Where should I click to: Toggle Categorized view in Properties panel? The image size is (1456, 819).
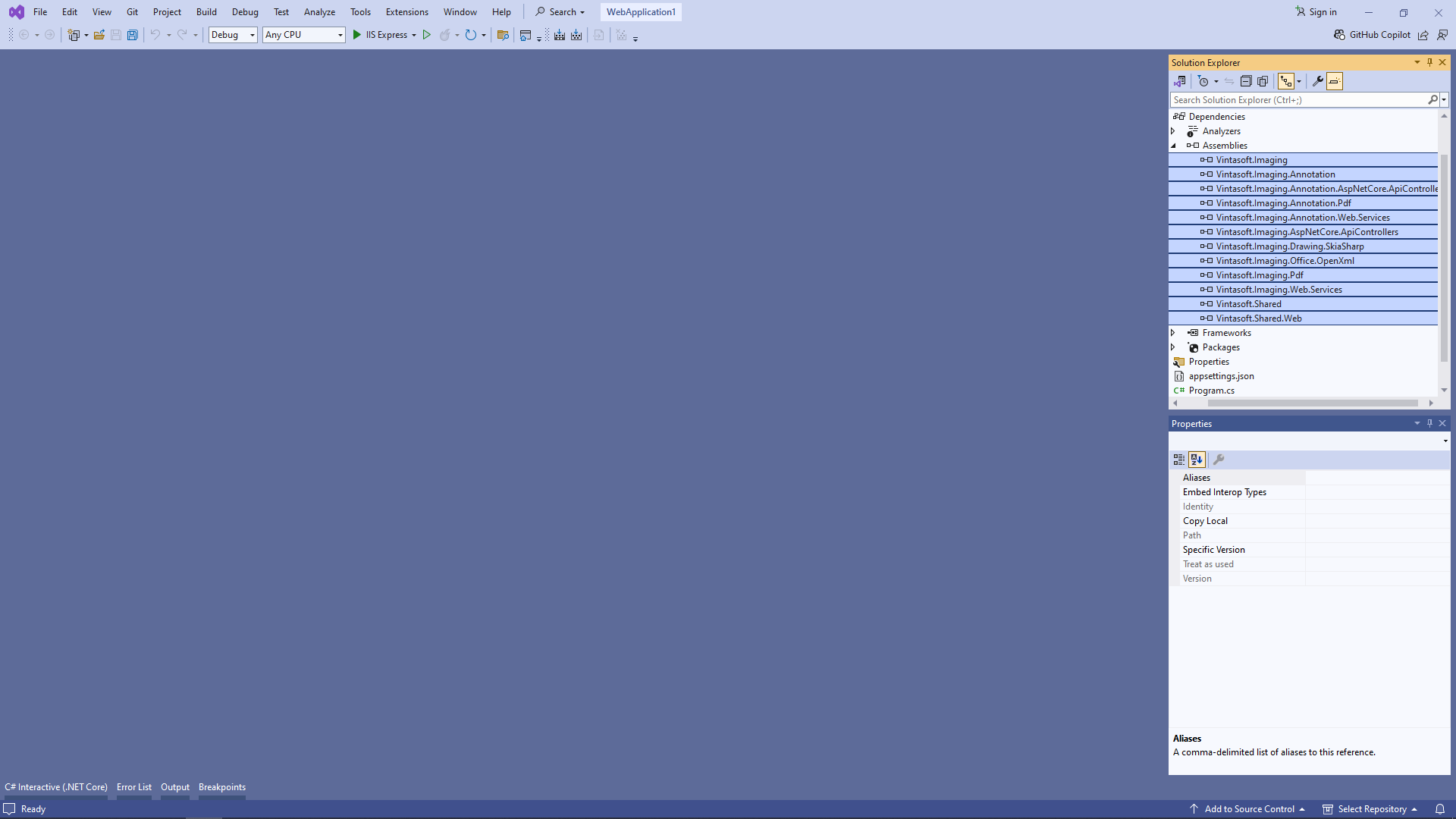[1179, 460]
